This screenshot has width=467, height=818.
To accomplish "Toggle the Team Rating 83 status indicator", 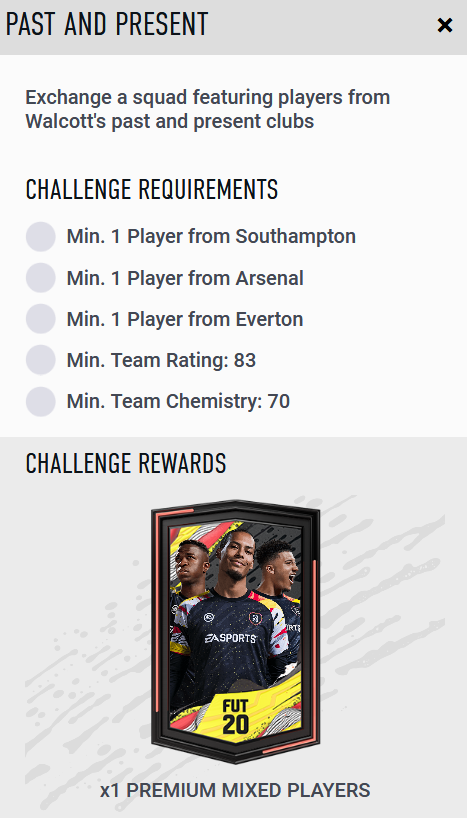I will click(41, 360).
